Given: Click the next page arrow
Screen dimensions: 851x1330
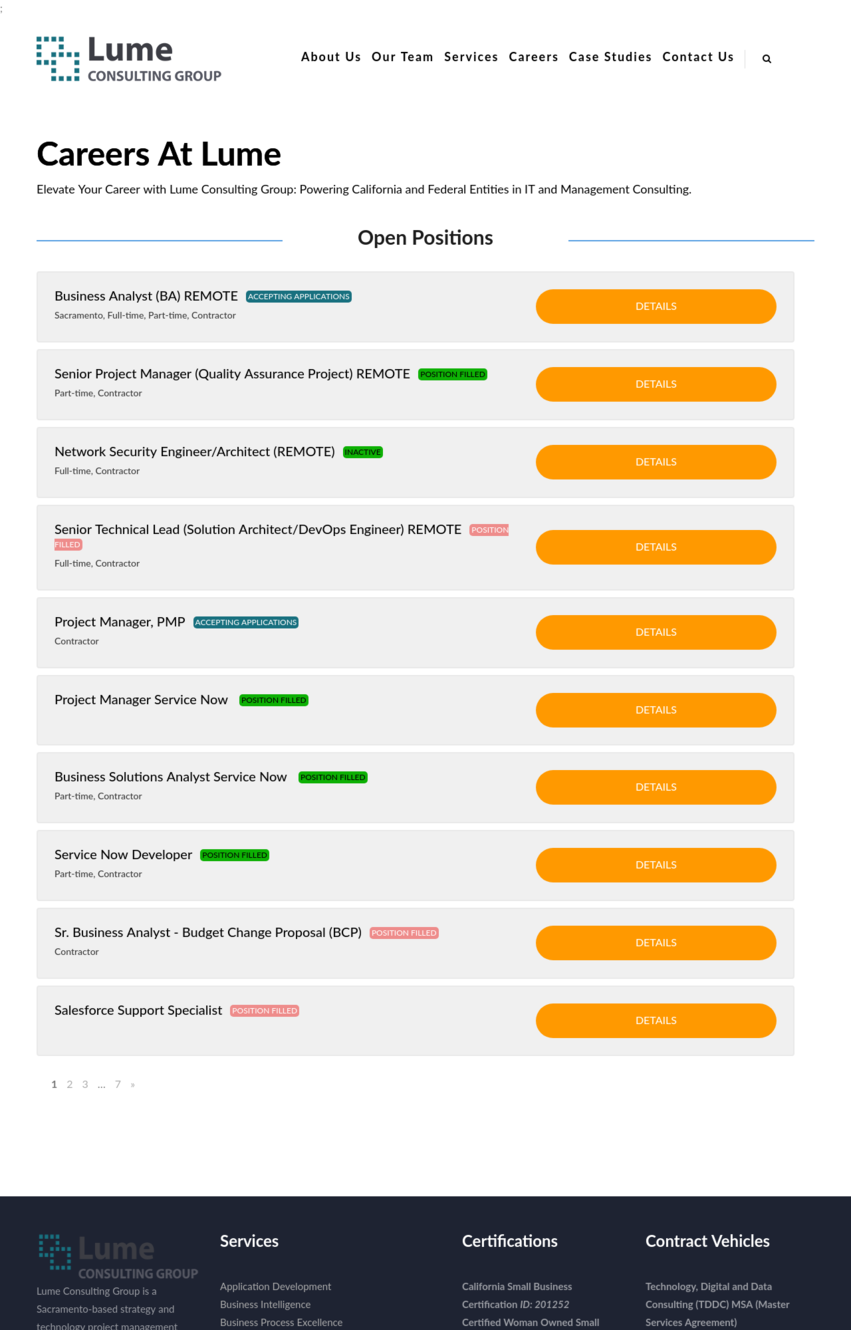Looking at the screenshot, I should tap(133, 1085).
